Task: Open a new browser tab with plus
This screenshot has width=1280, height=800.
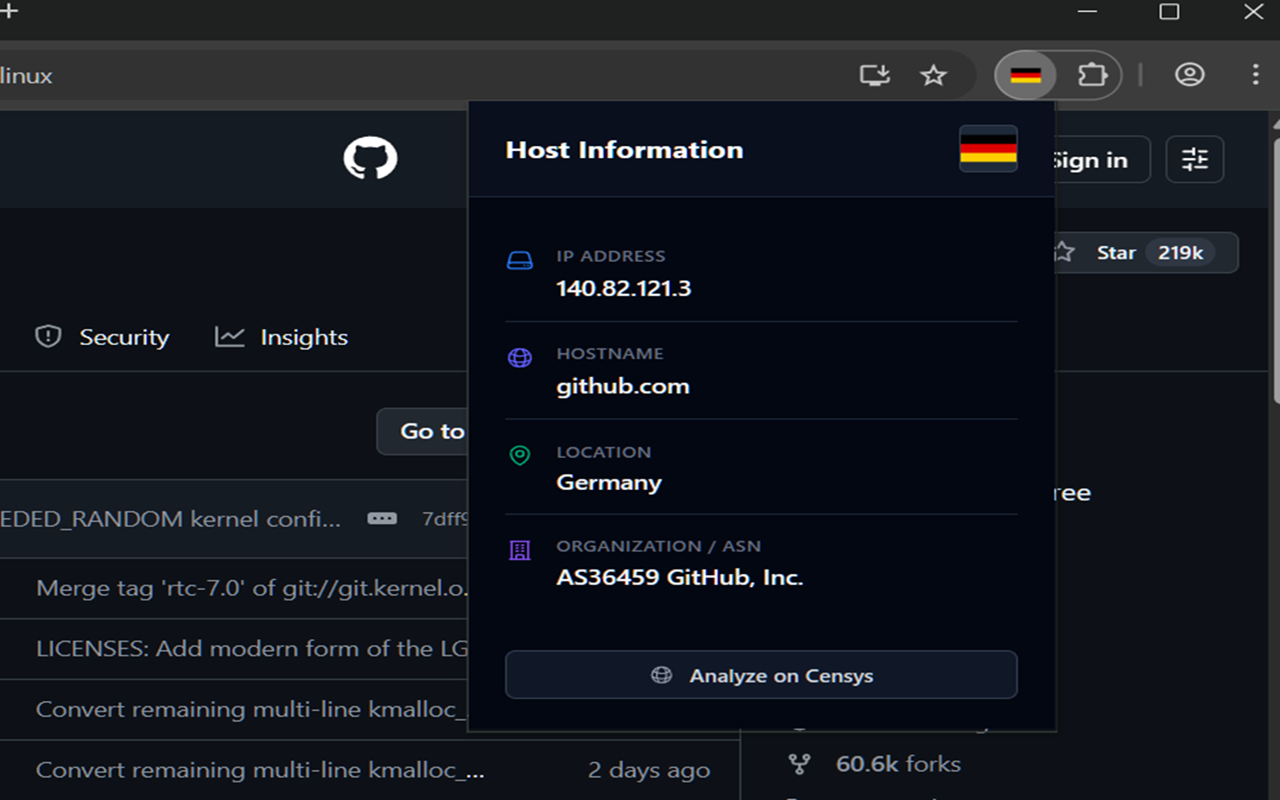Action: point(9,12)
